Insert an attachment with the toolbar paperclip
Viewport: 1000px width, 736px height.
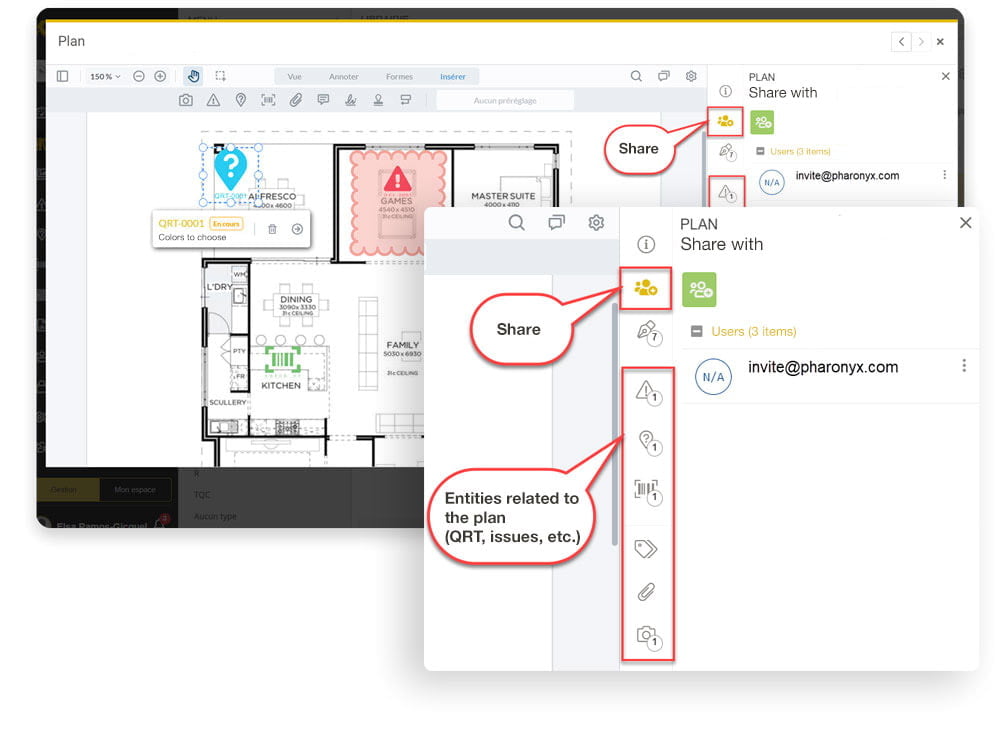296,100
